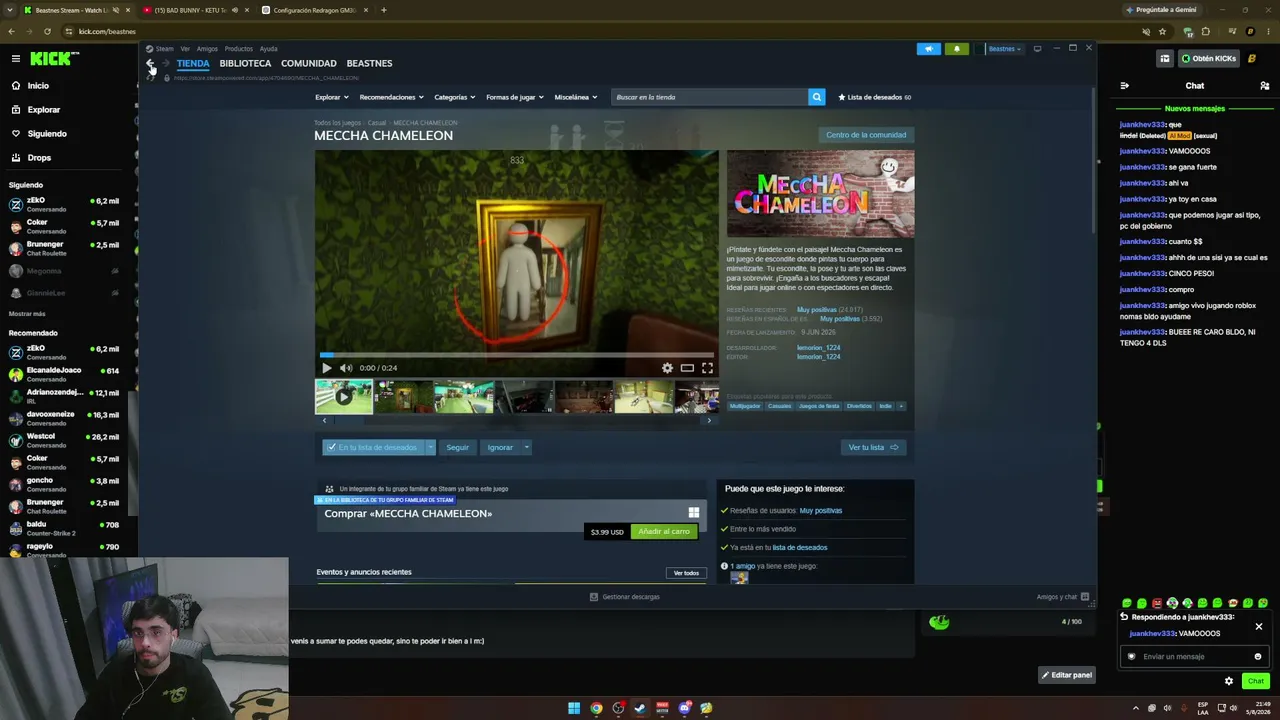
Task: Open Google Chrome from taskbar
Action: click(596, 708)
